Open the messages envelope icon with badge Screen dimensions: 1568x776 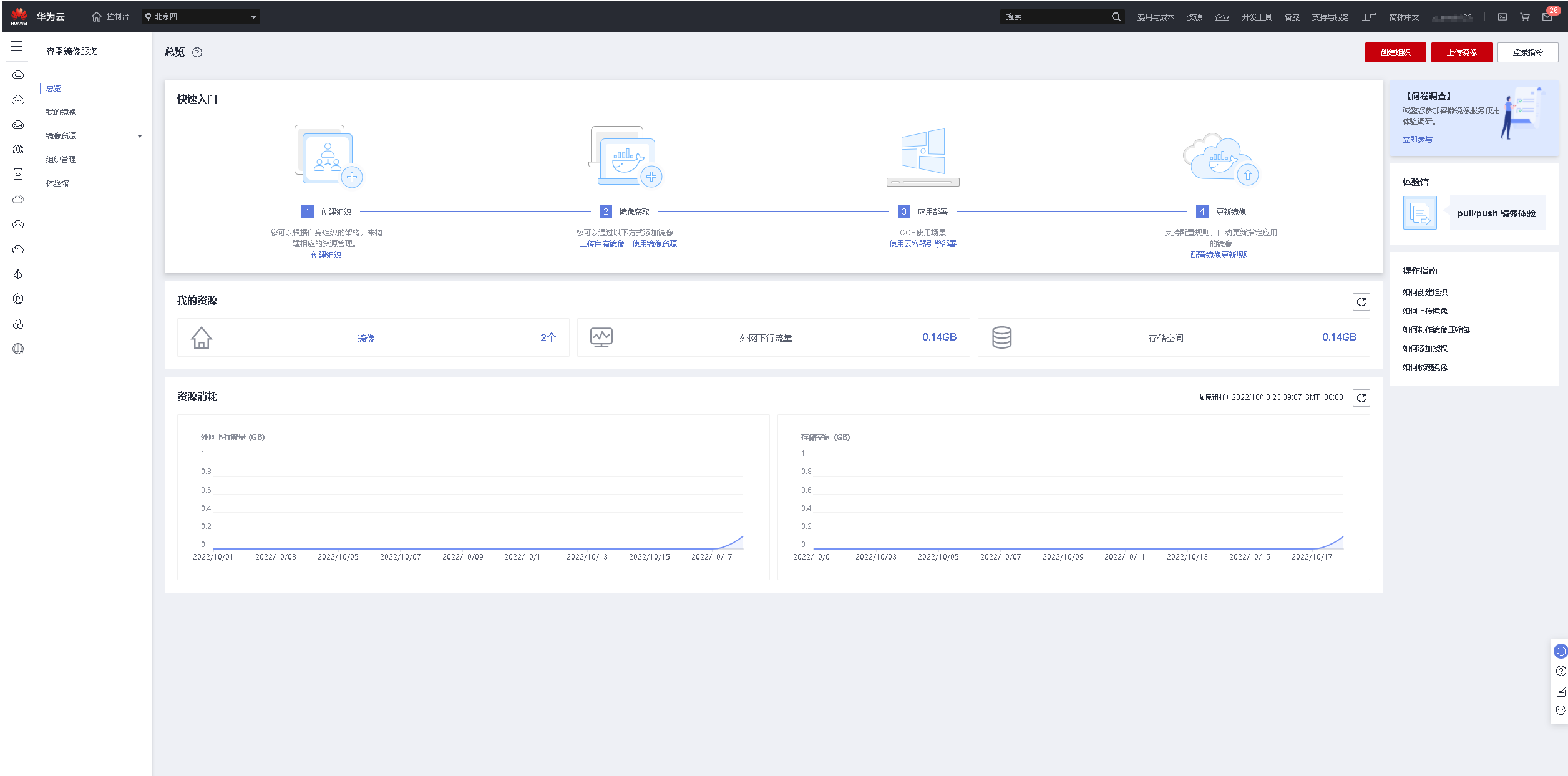(1547, 17)
